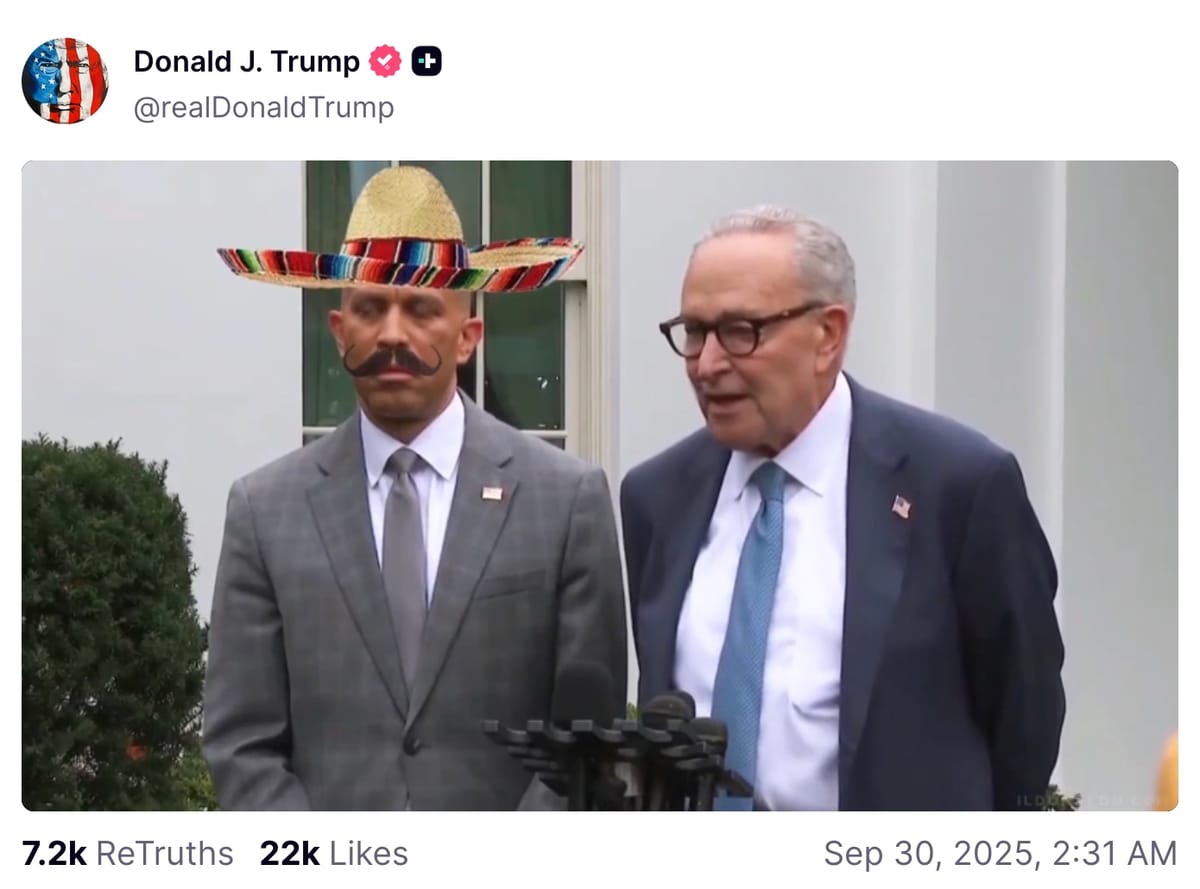Viewport: 1200px width, 889px height.
Task: Click the flag pin on gray suit
Action: coord(492,492)
